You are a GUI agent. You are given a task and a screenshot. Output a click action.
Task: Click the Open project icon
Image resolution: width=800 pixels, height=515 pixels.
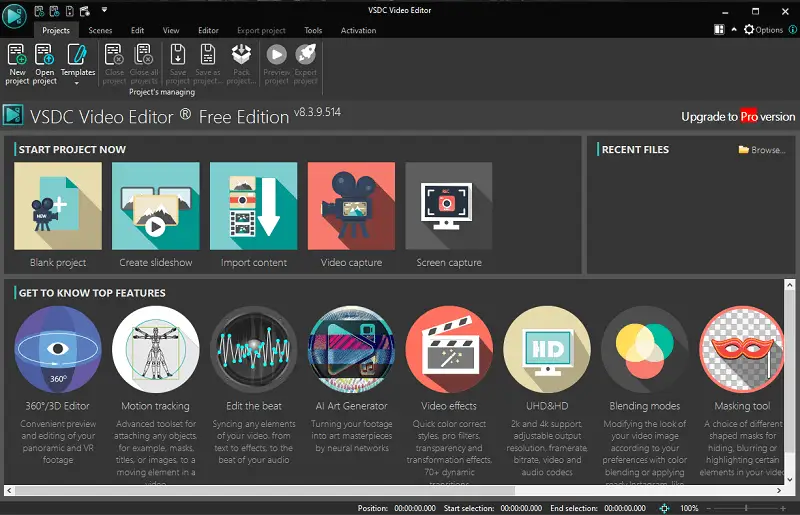[x=44, y=55]
